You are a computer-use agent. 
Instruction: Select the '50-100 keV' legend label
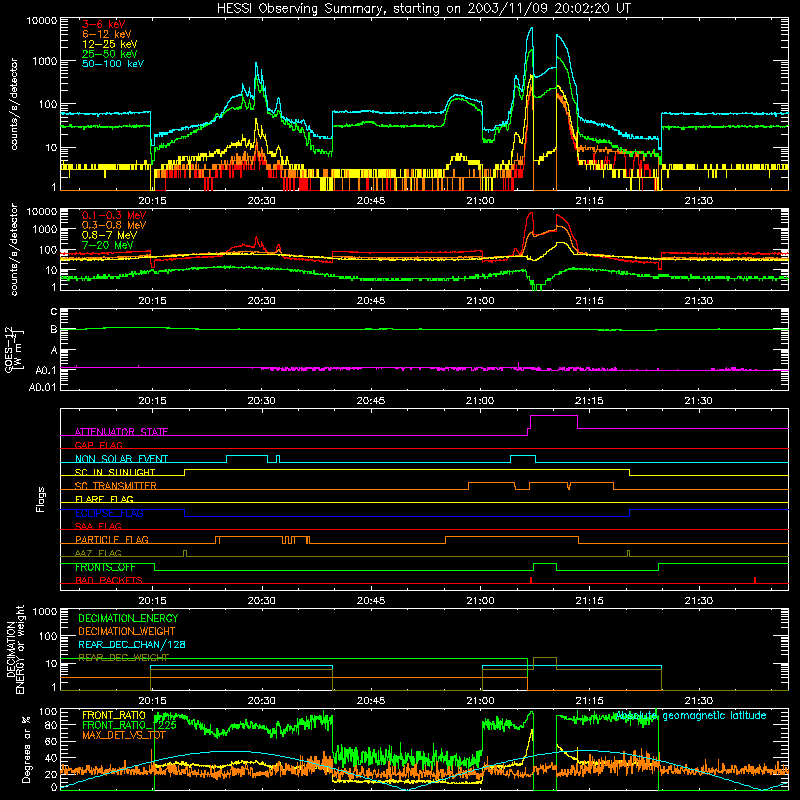tap(113, 64)
